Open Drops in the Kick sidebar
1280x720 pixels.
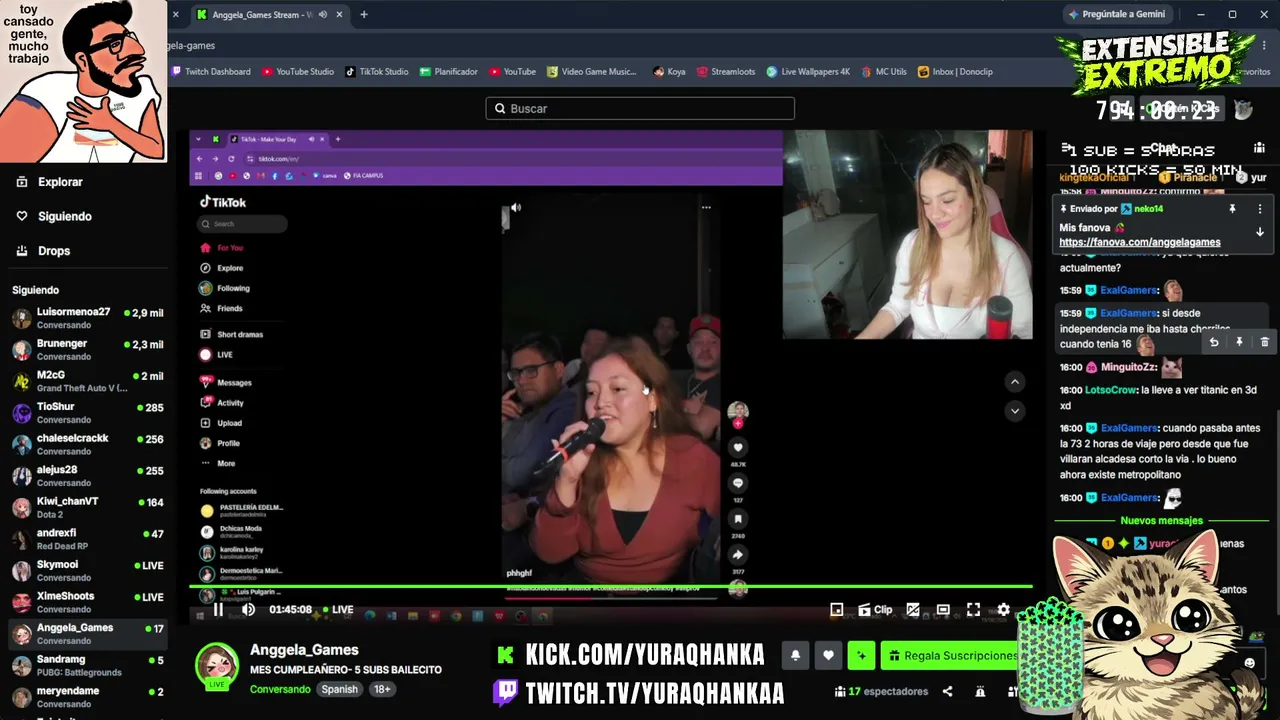[54, 251]
